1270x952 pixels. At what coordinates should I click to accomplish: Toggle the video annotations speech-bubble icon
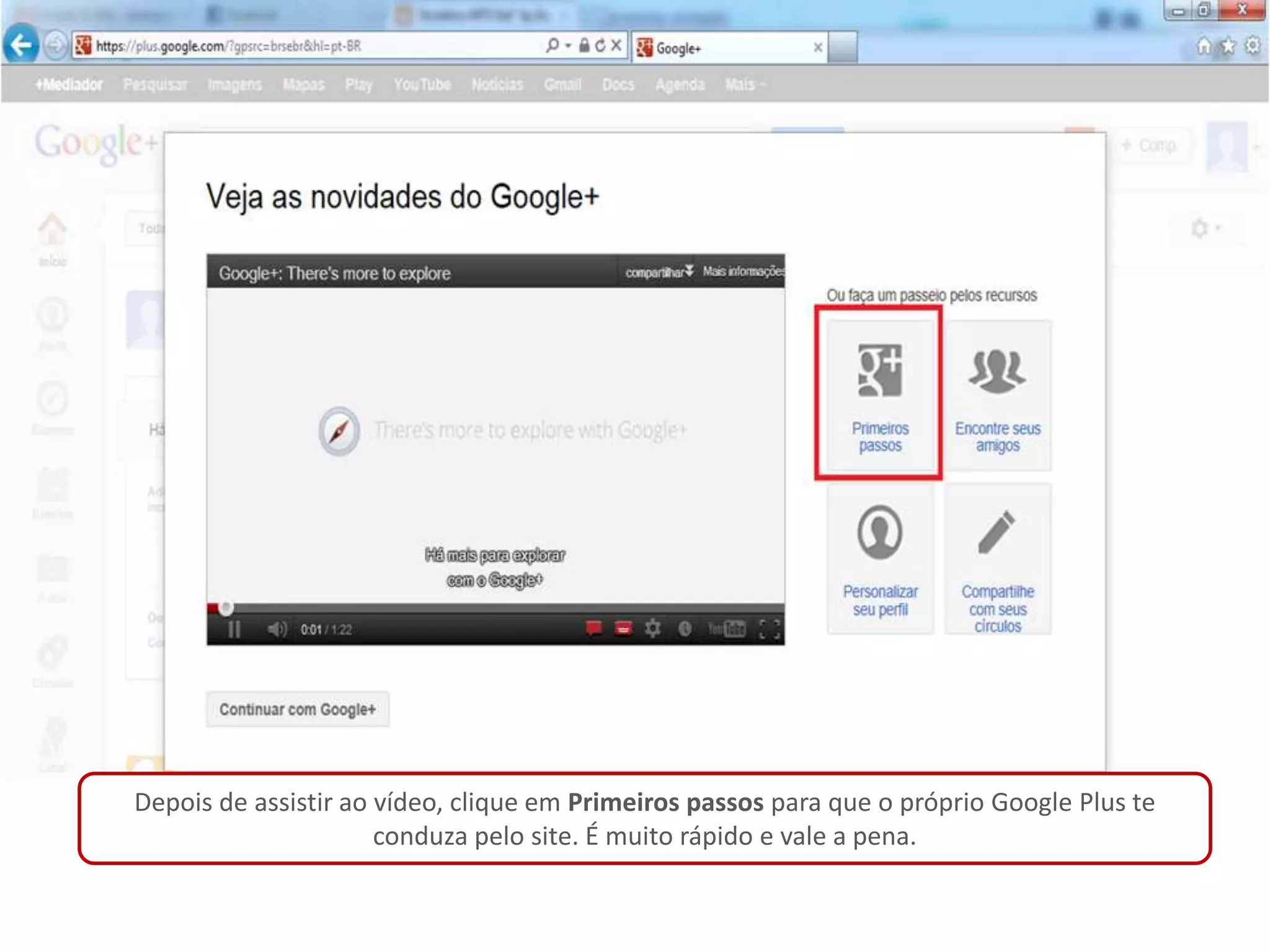(593, 629)
